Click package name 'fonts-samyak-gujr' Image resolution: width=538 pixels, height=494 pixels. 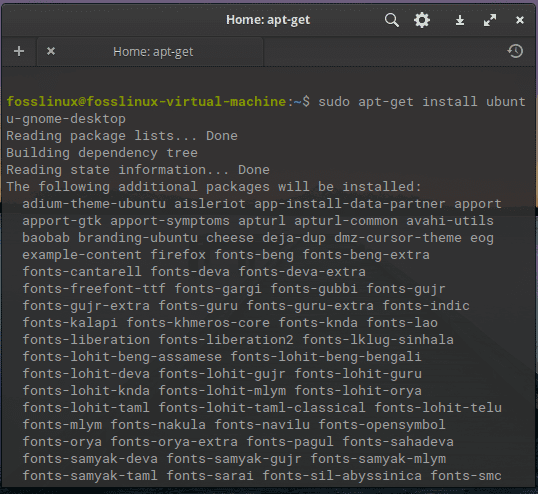[x=234, y=459]
